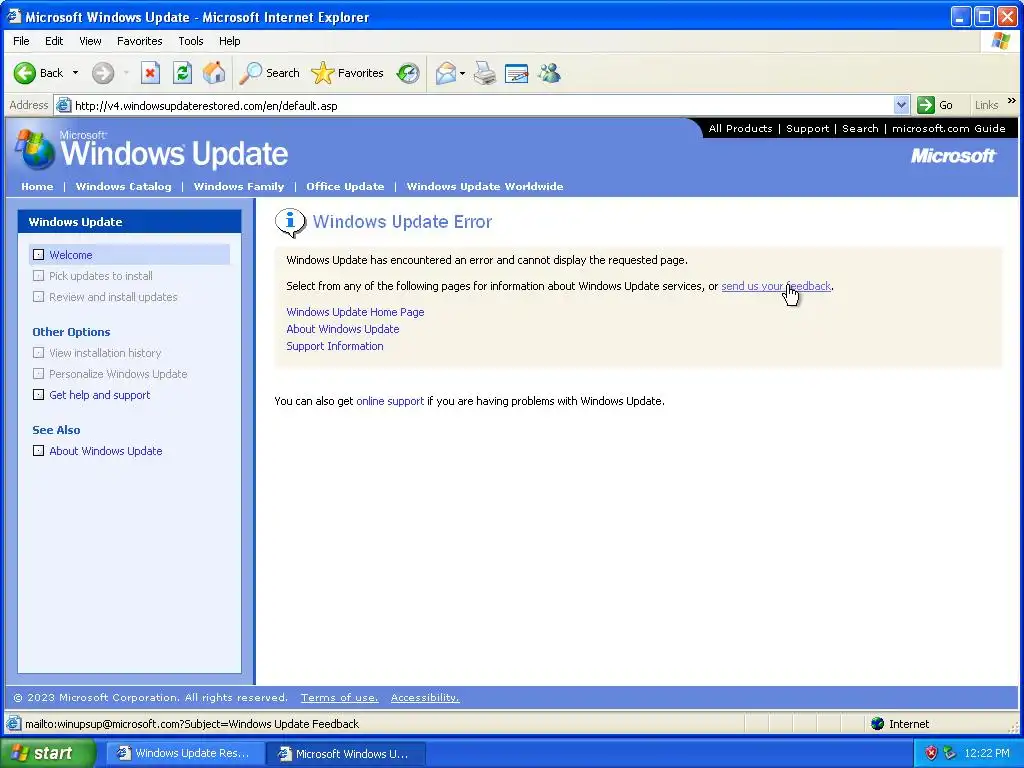Open the Windows Update Home Page link
The height and width of the screenshot is (768, 1024).
pyautogui.click(x=355, y=312)
